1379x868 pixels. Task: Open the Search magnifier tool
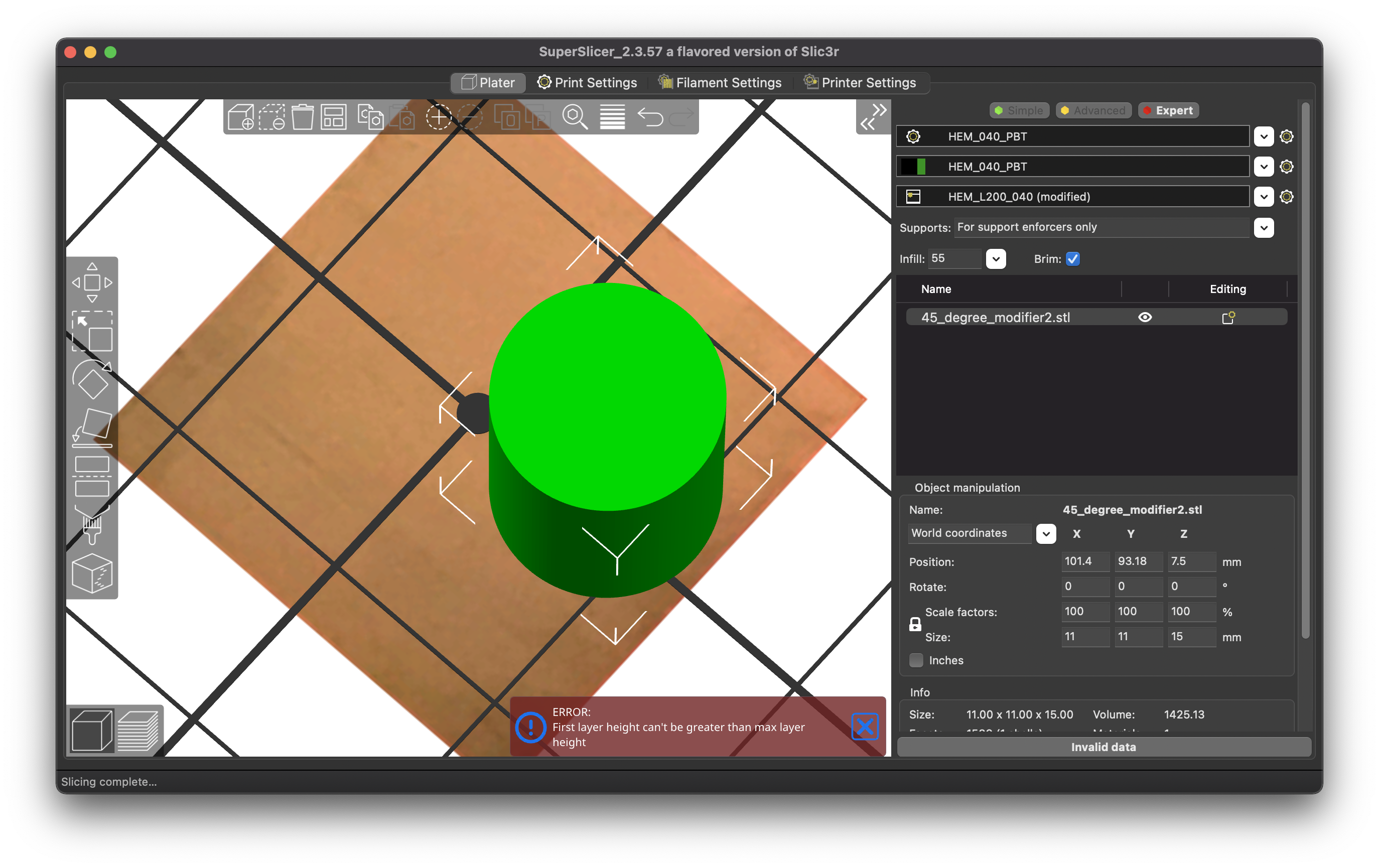pyautogui.click(x=575, y=117)
